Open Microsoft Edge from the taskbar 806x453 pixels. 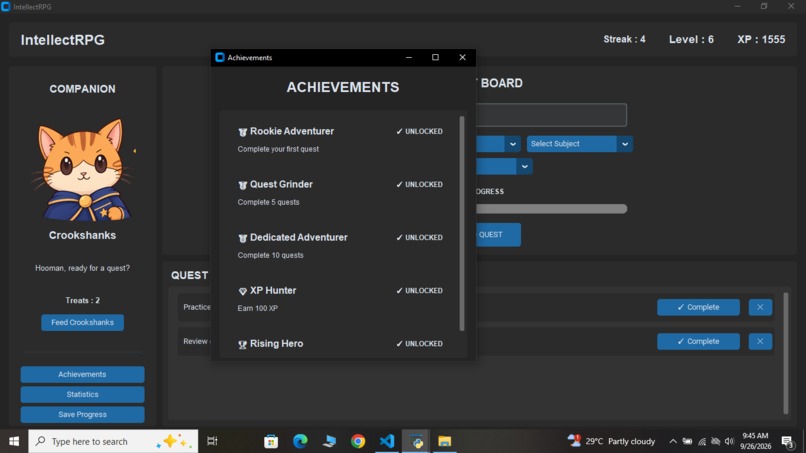tap(300, 441)
